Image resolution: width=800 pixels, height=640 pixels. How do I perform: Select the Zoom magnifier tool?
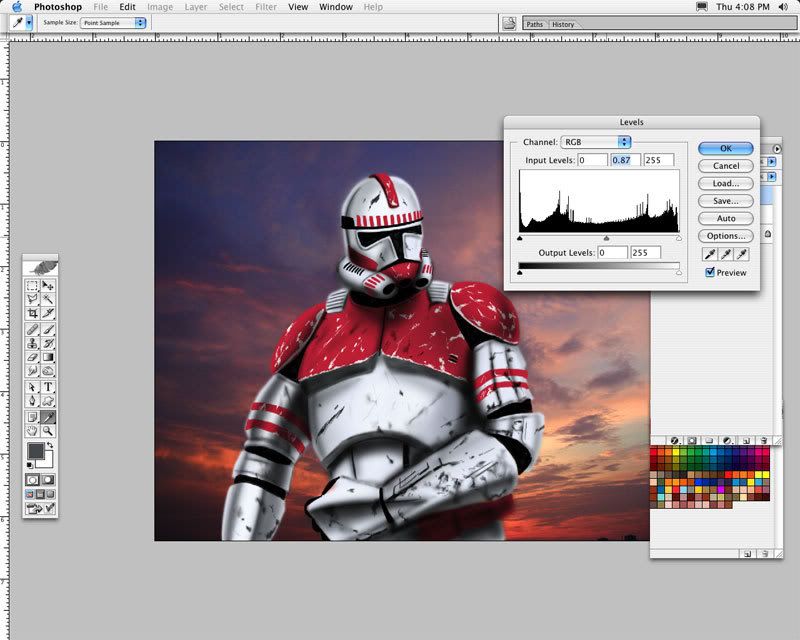(x=48, y=431)
